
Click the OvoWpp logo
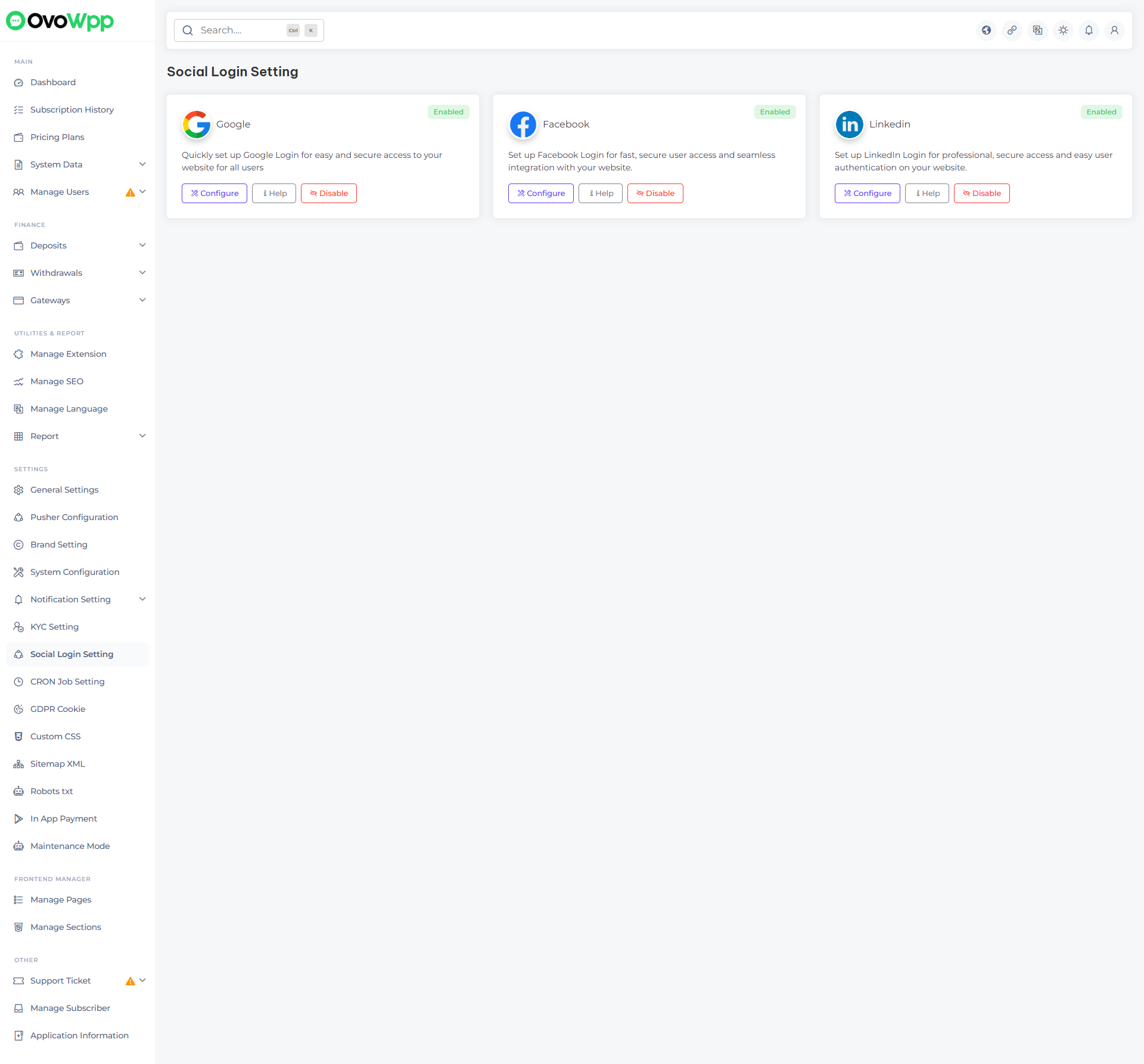[60, 21]
